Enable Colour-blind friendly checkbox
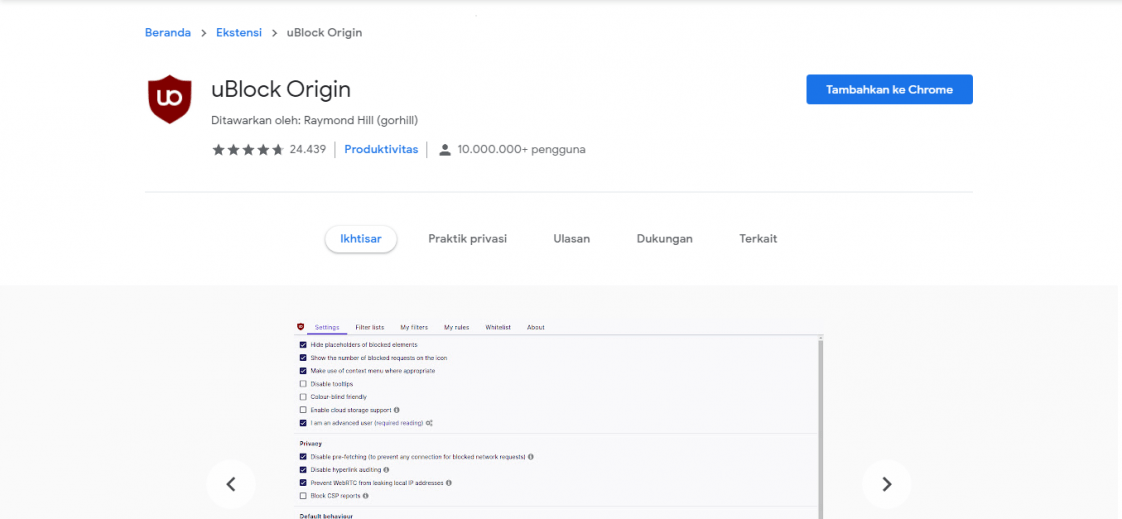Screen dimensions: 1122x519 (303, 397)
